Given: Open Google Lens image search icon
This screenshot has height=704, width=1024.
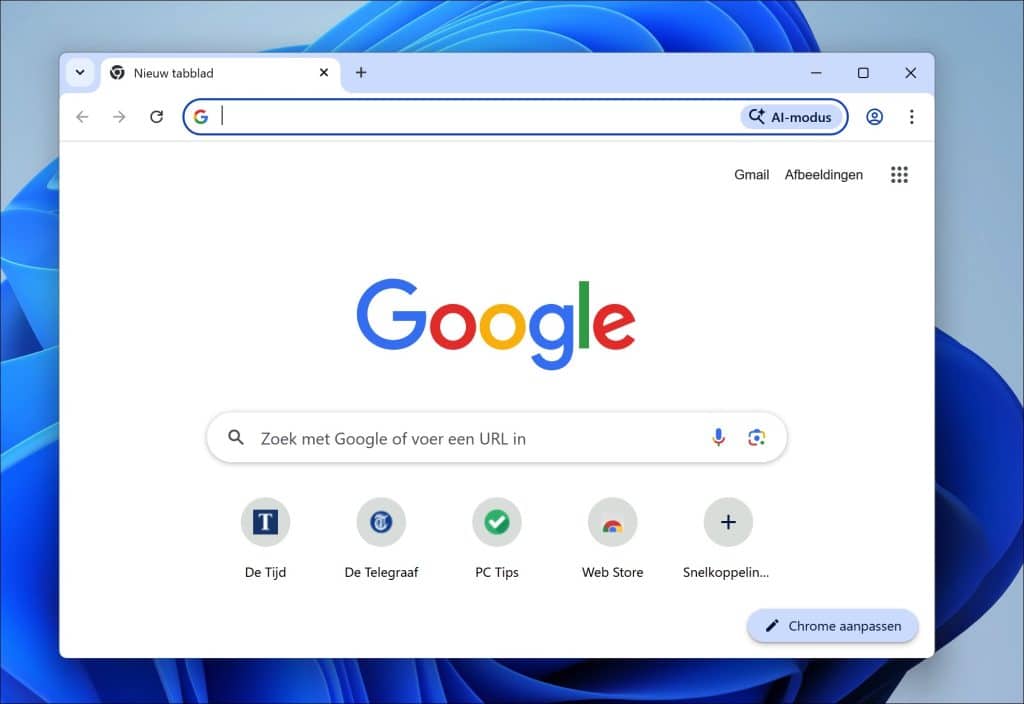Looking at the screenshot, I should pyautogui.click(x=756, y=437).
